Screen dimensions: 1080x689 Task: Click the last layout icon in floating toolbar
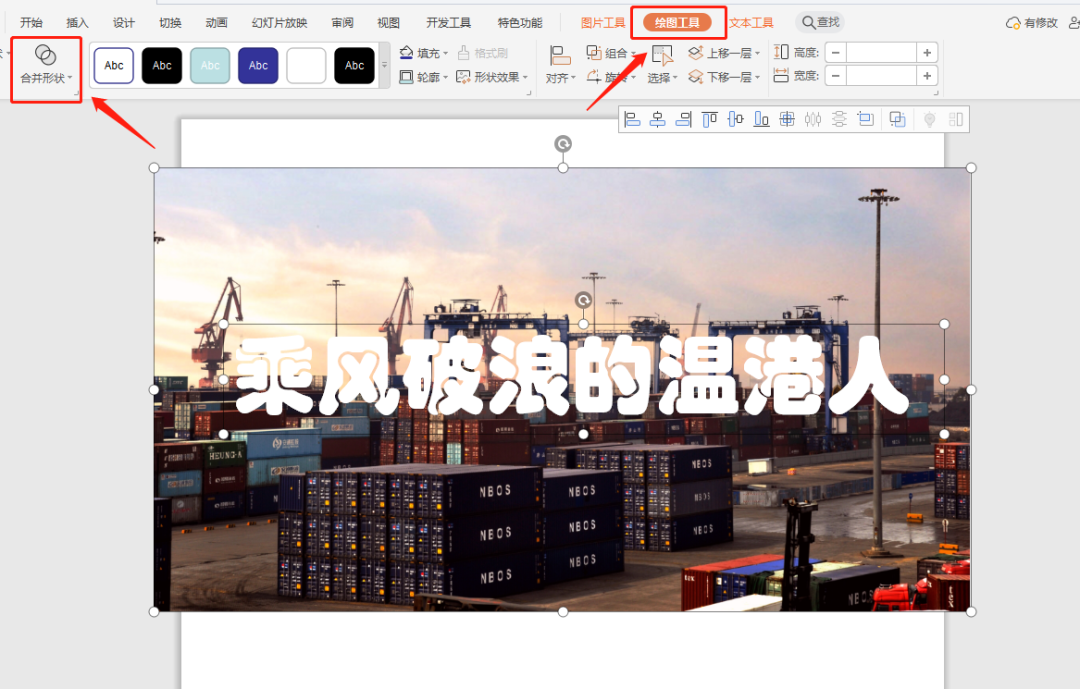tap(956, 119)
